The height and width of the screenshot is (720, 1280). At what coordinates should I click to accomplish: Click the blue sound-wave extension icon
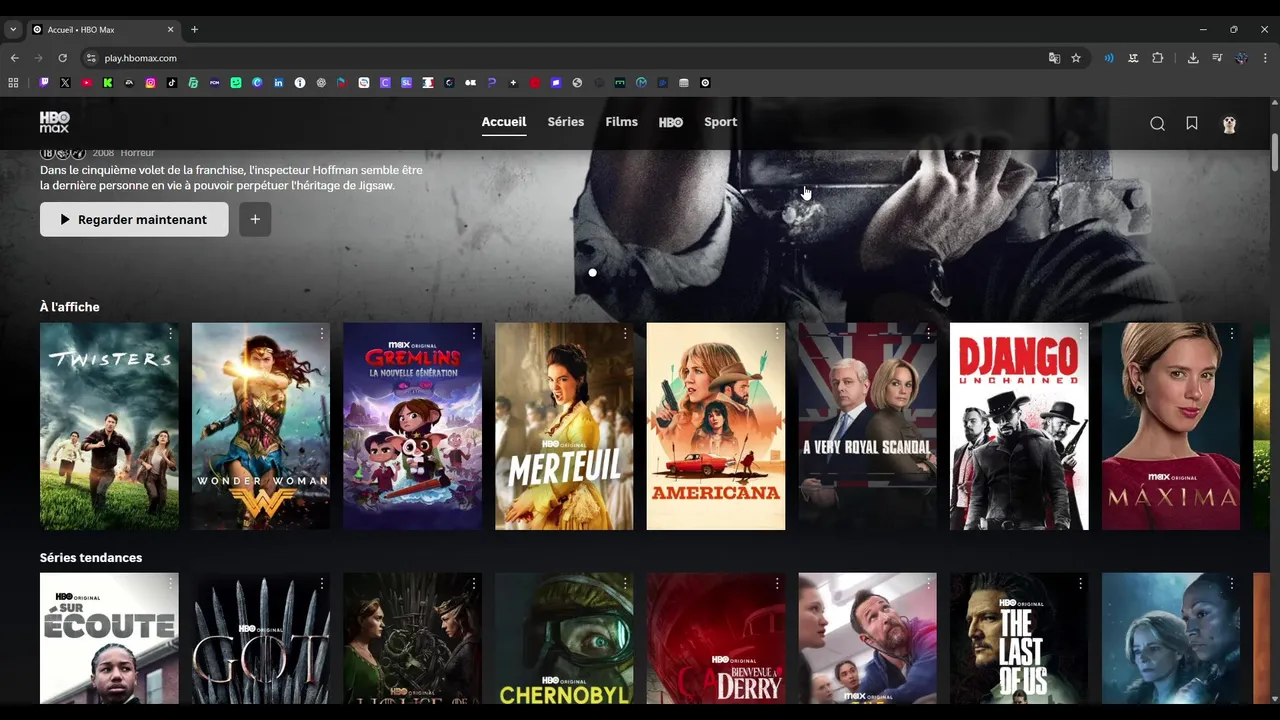pos(1109,58)
